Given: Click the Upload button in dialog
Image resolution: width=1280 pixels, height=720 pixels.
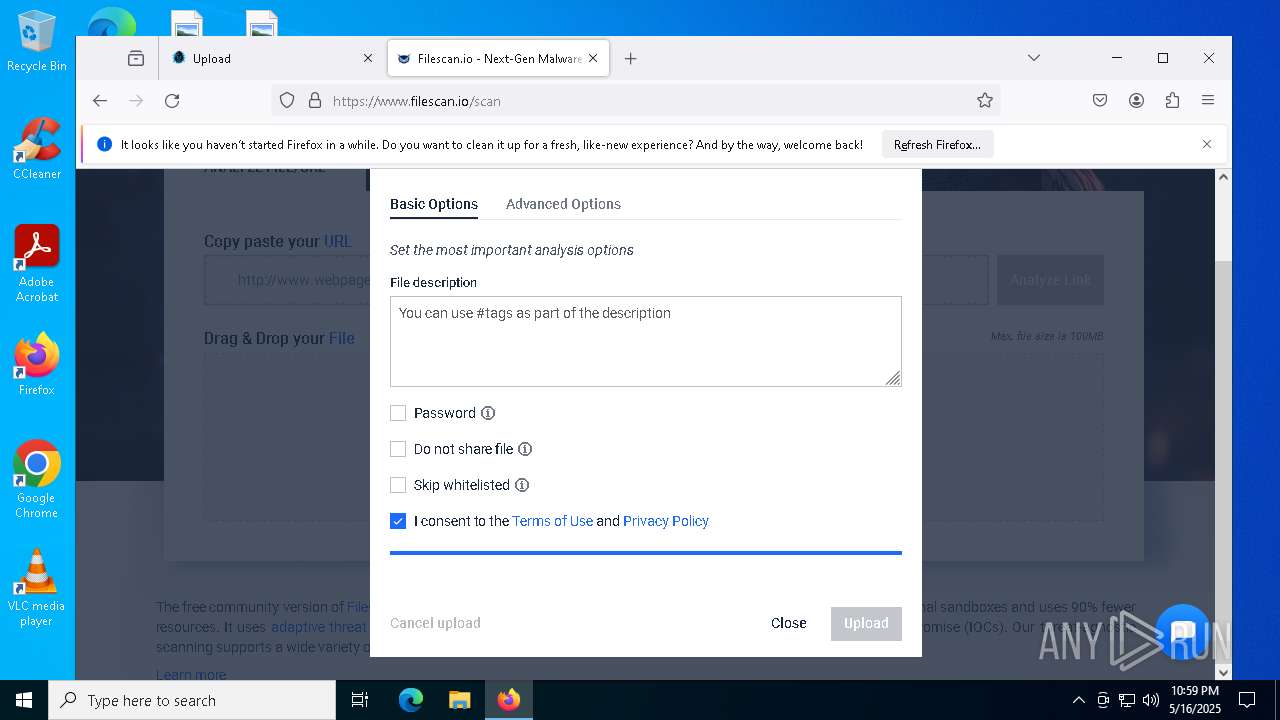Looking at the screenshot, I should click(866, 623).
